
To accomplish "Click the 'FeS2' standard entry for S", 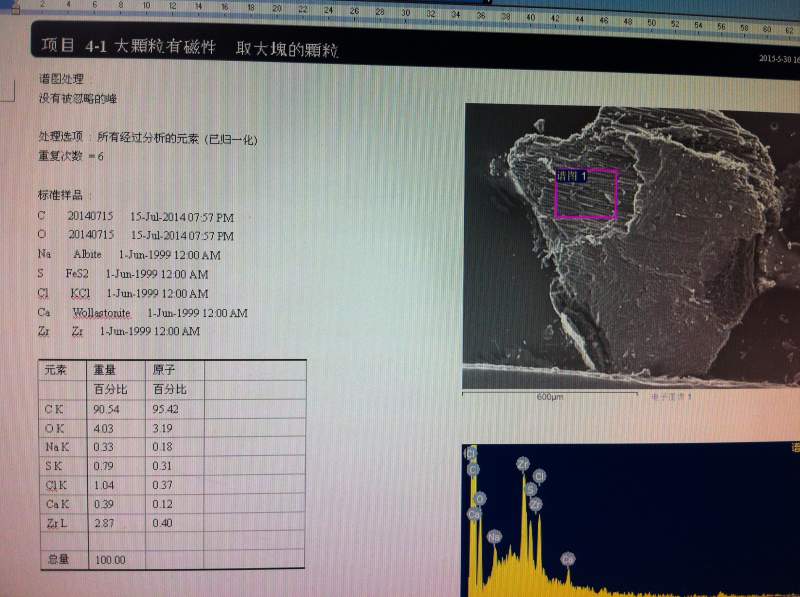I will coord(77,273).
